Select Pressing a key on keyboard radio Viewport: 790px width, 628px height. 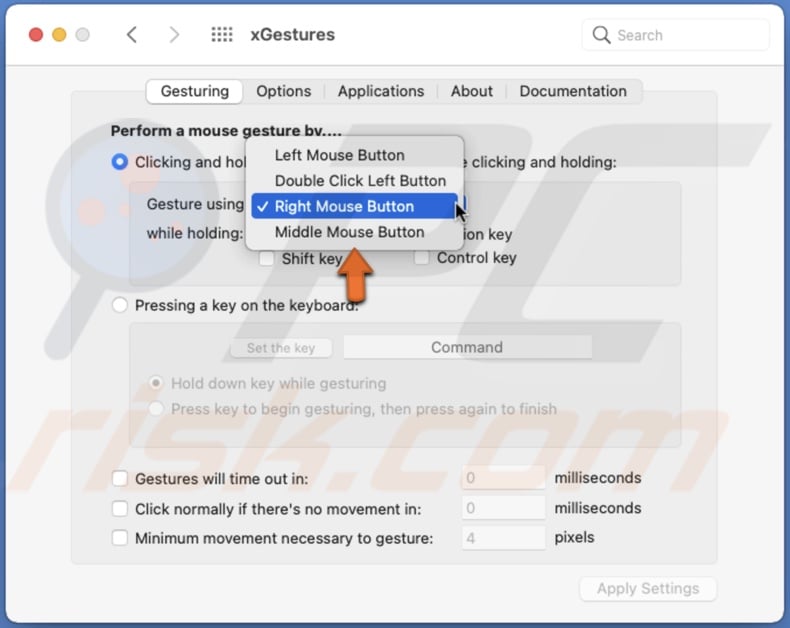pos(119,305)
